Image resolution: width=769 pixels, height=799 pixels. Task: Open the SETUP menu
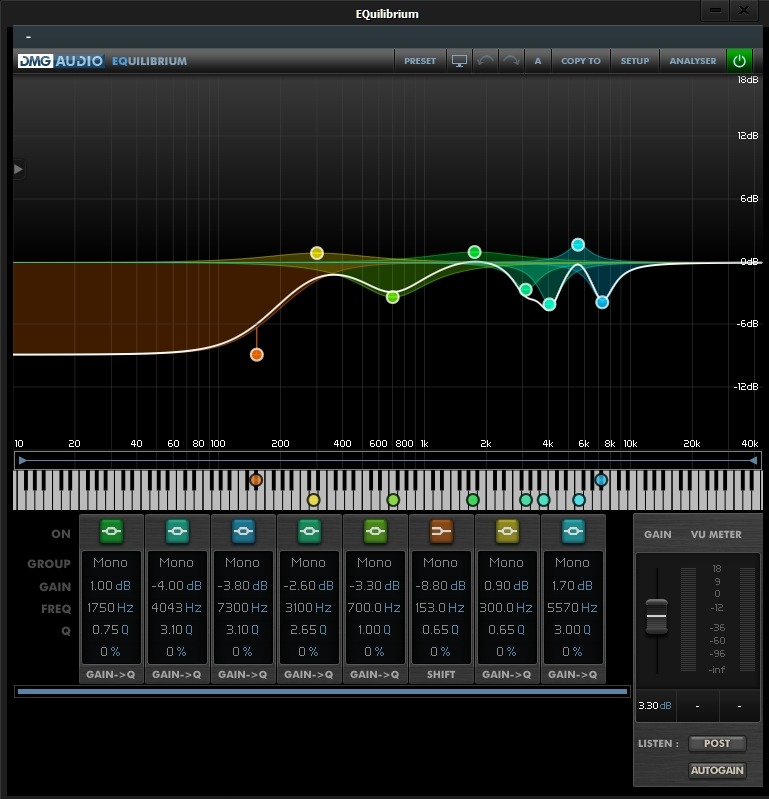click(635, 61)
